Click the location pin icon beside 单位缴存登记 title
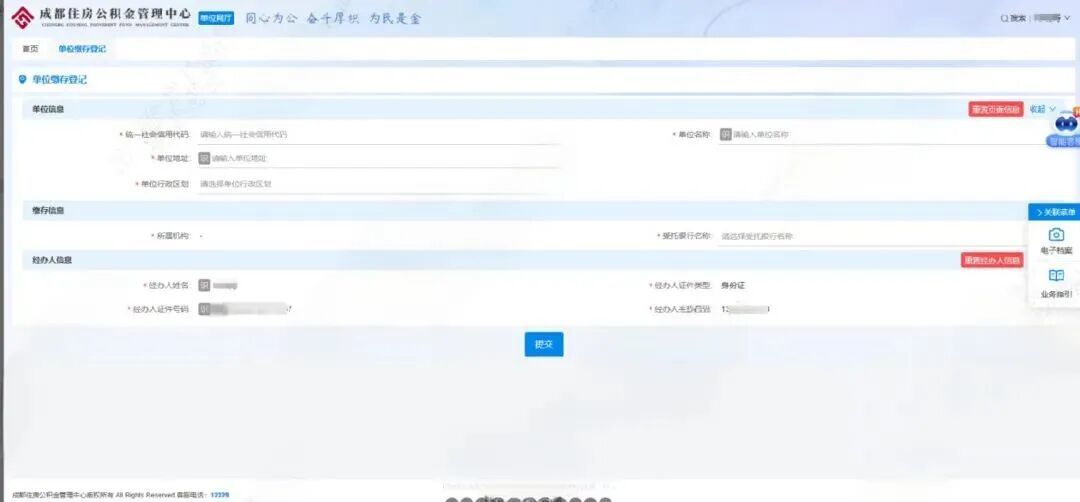 point(23,80)
